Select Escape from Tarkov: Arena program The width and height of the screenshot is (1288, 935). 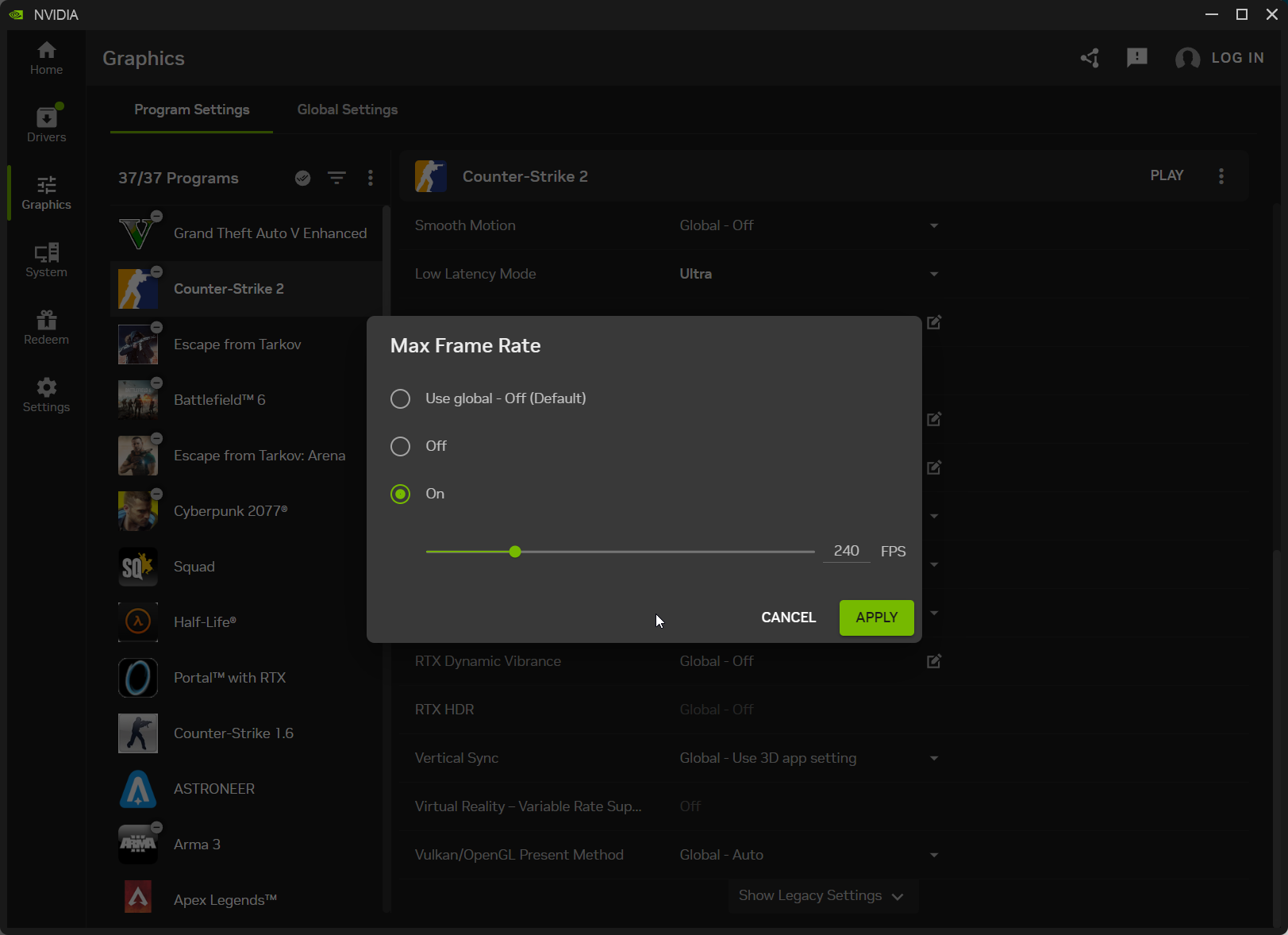[x=246, y=456]
